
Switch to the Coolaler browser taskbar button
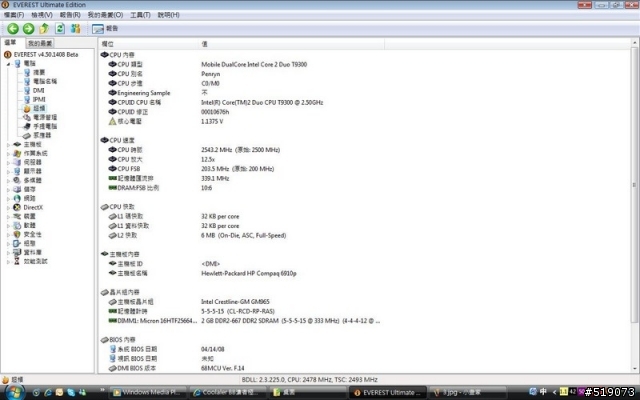[x=227, y=392]
